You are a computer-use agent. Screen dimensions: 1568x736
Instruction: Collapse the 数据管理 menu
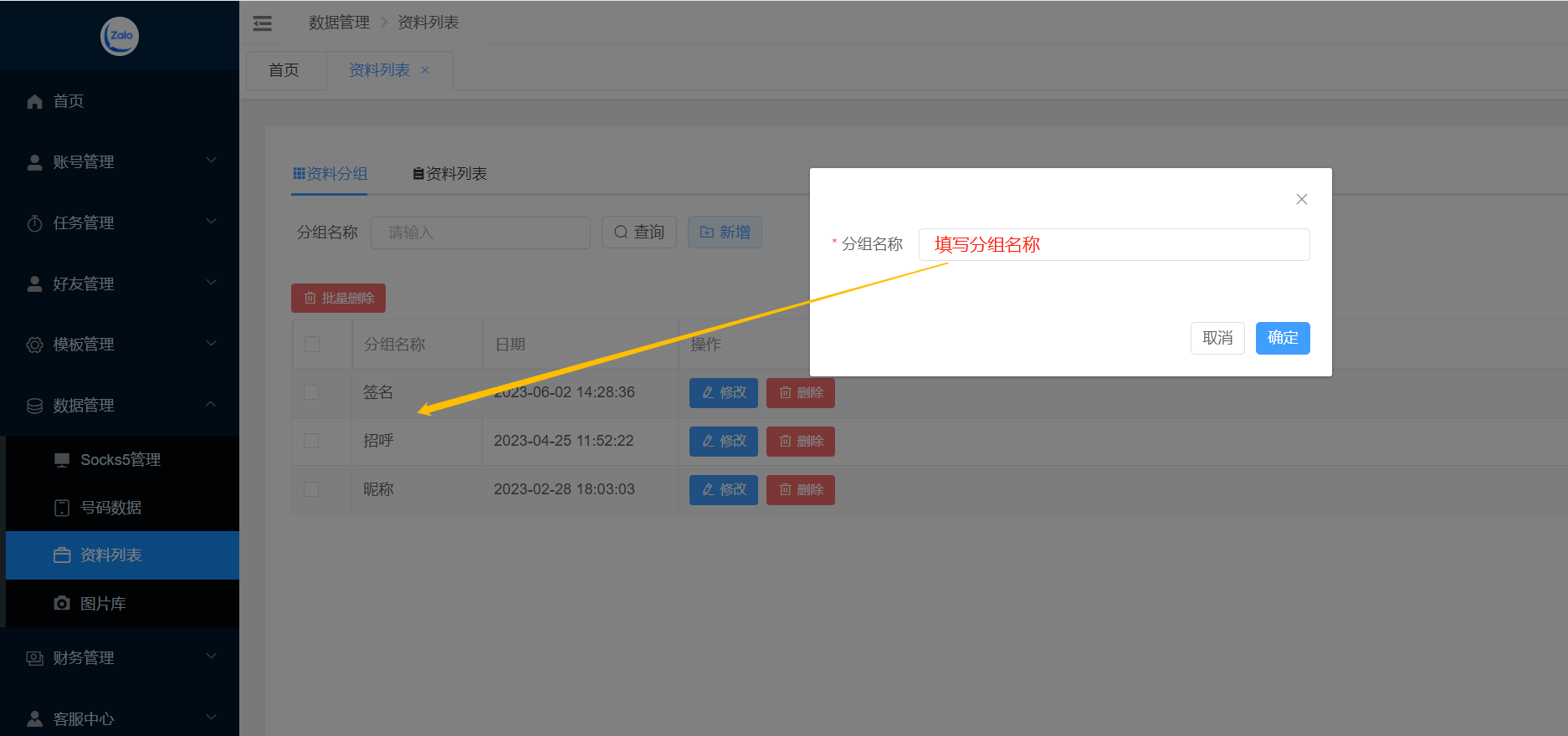120,406
